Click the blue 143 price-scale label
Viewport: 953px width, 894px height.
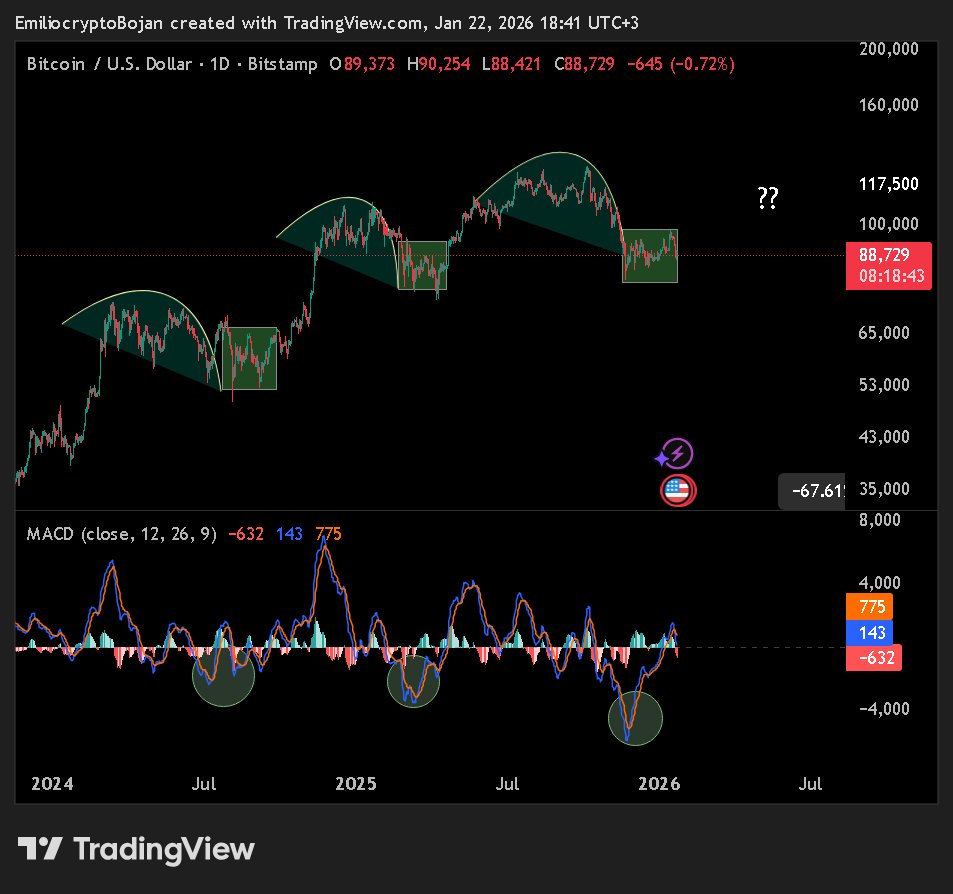(869, 633)
